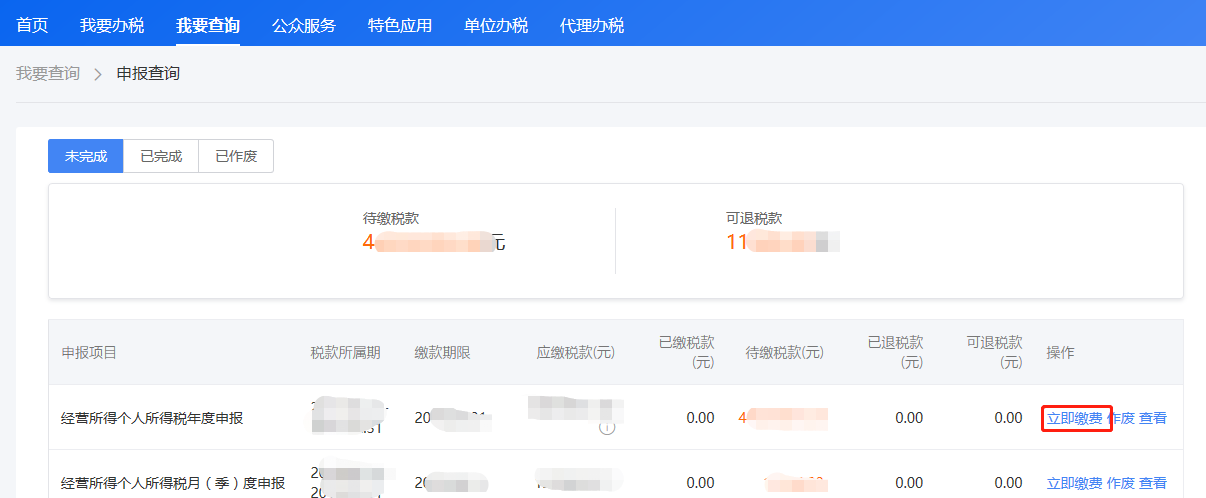Click the 缴款期限 column header
Image resolution: width=1206 pixels, height=498 pixels.
(x=442, y=352)
